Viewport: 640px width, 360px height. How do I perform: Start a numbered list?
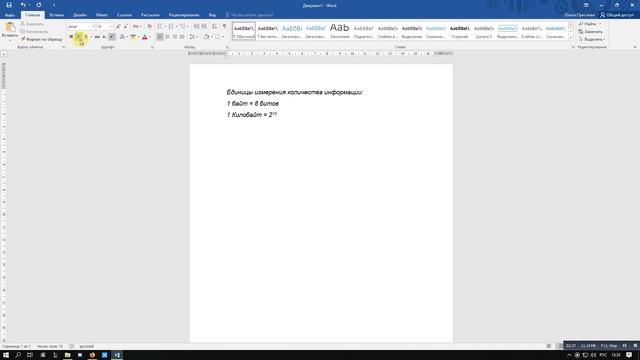click(x=171, y=27)
